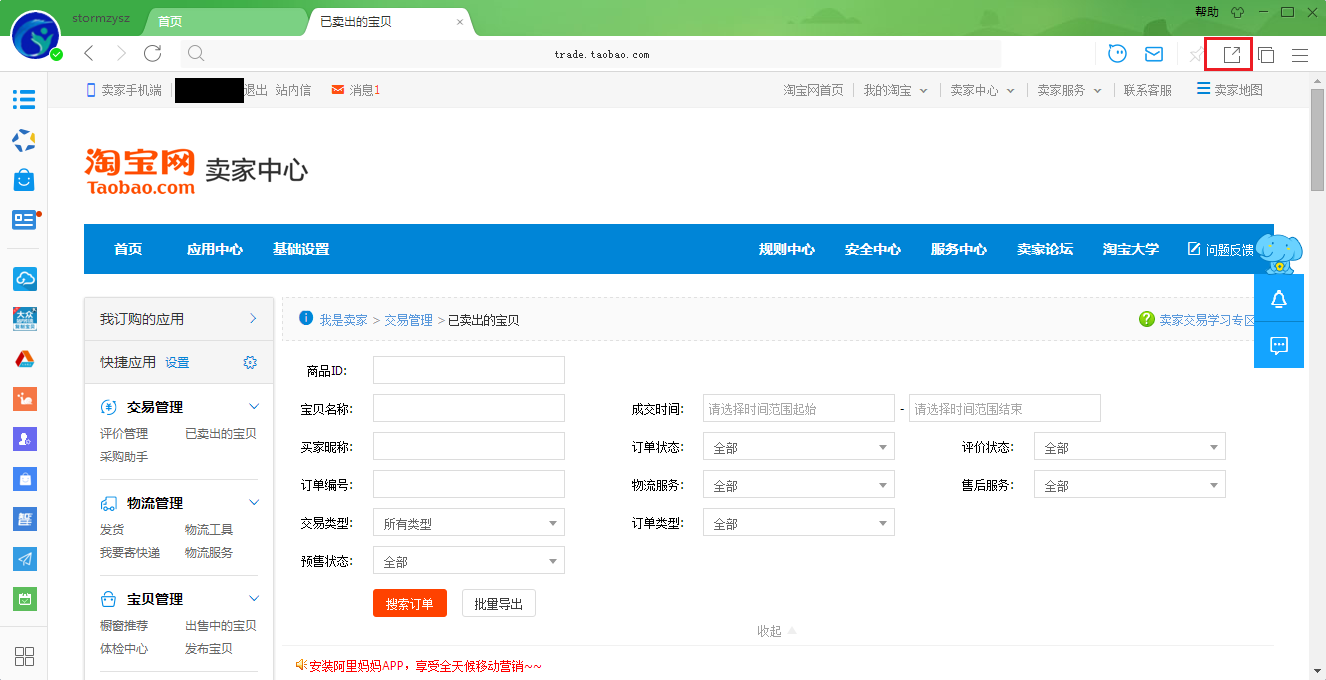Image resolution: width=1326 pixels, height=680 pixels.
Task: Click the browser back arrow
Action: click(x=89, y=53)
